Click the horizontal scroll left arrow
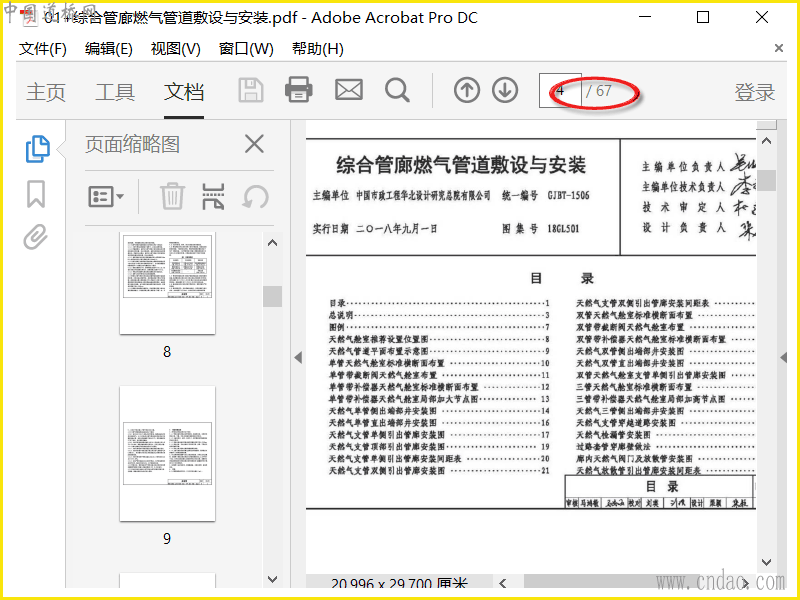This screenshot has height=600, width=800. coord(503,583)
